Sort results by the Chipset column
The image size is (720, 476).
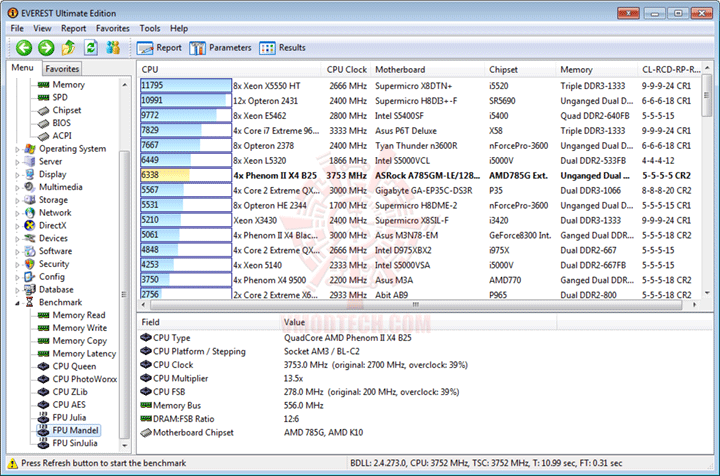coord(520,70)
